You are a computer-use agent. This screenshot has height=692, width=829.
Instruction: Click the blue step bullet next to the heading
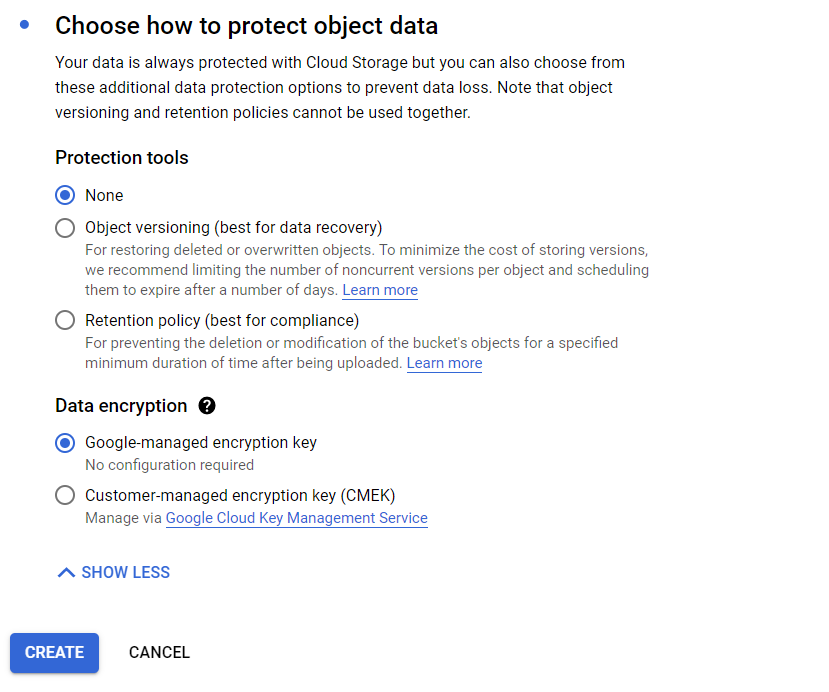click(24, 24)
